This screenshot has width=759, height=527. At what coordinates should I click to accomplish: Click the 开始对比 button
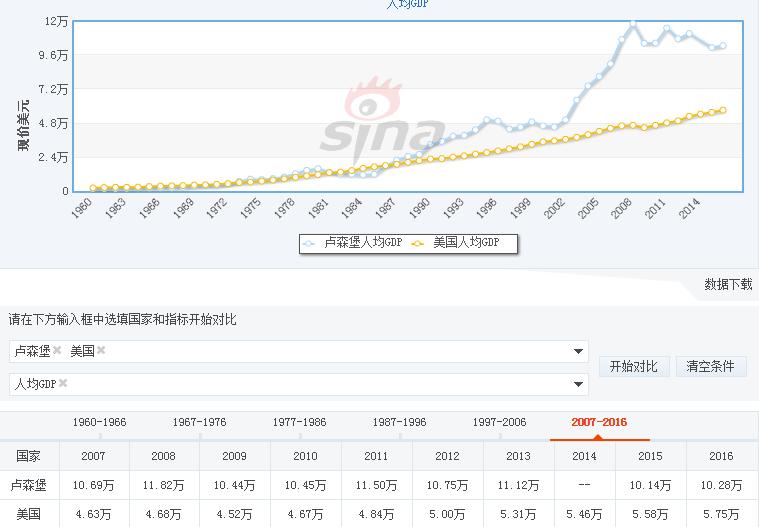(x=634, y=366)
